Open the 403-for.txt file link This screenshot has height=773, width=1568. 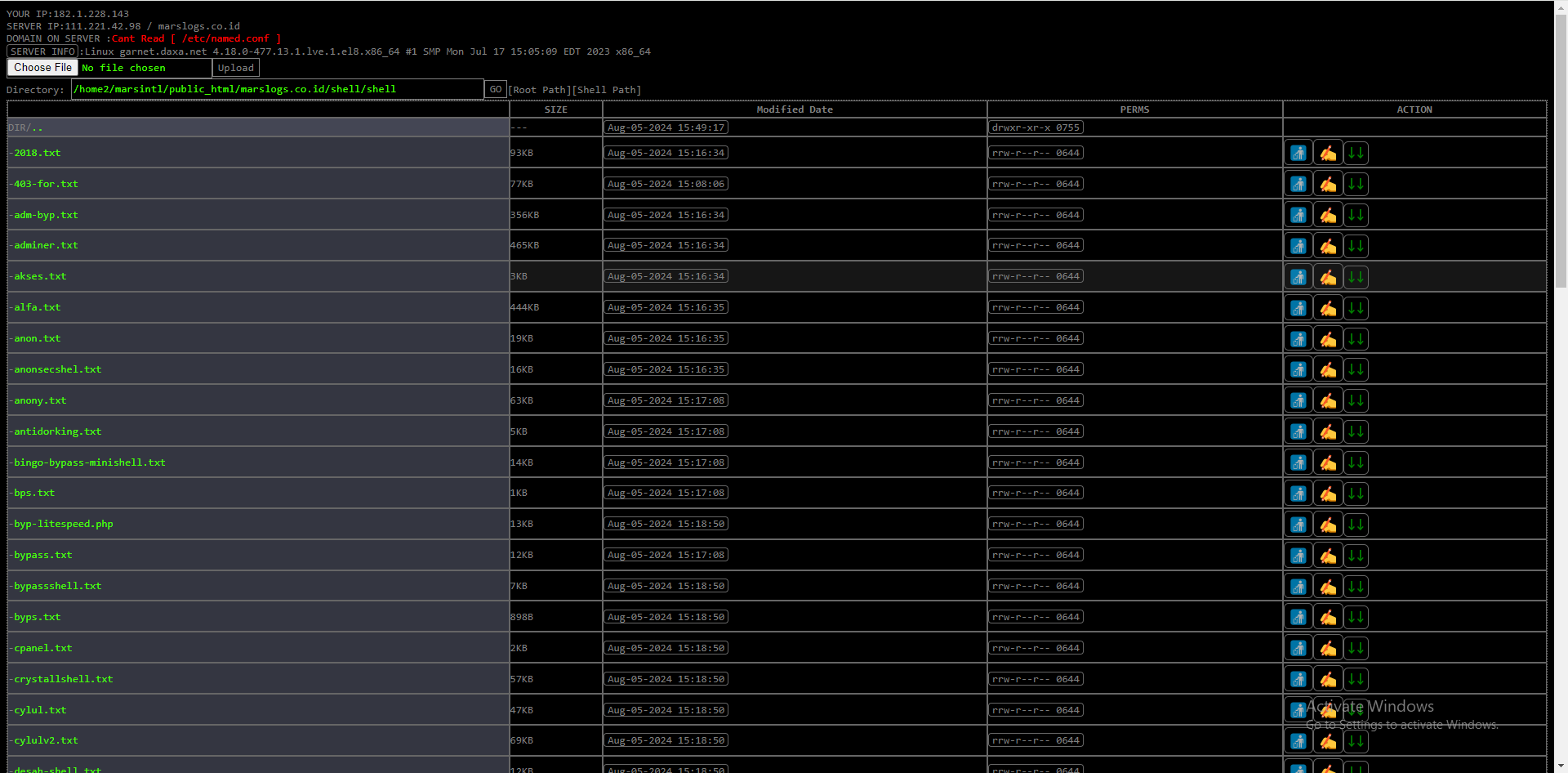46,184
